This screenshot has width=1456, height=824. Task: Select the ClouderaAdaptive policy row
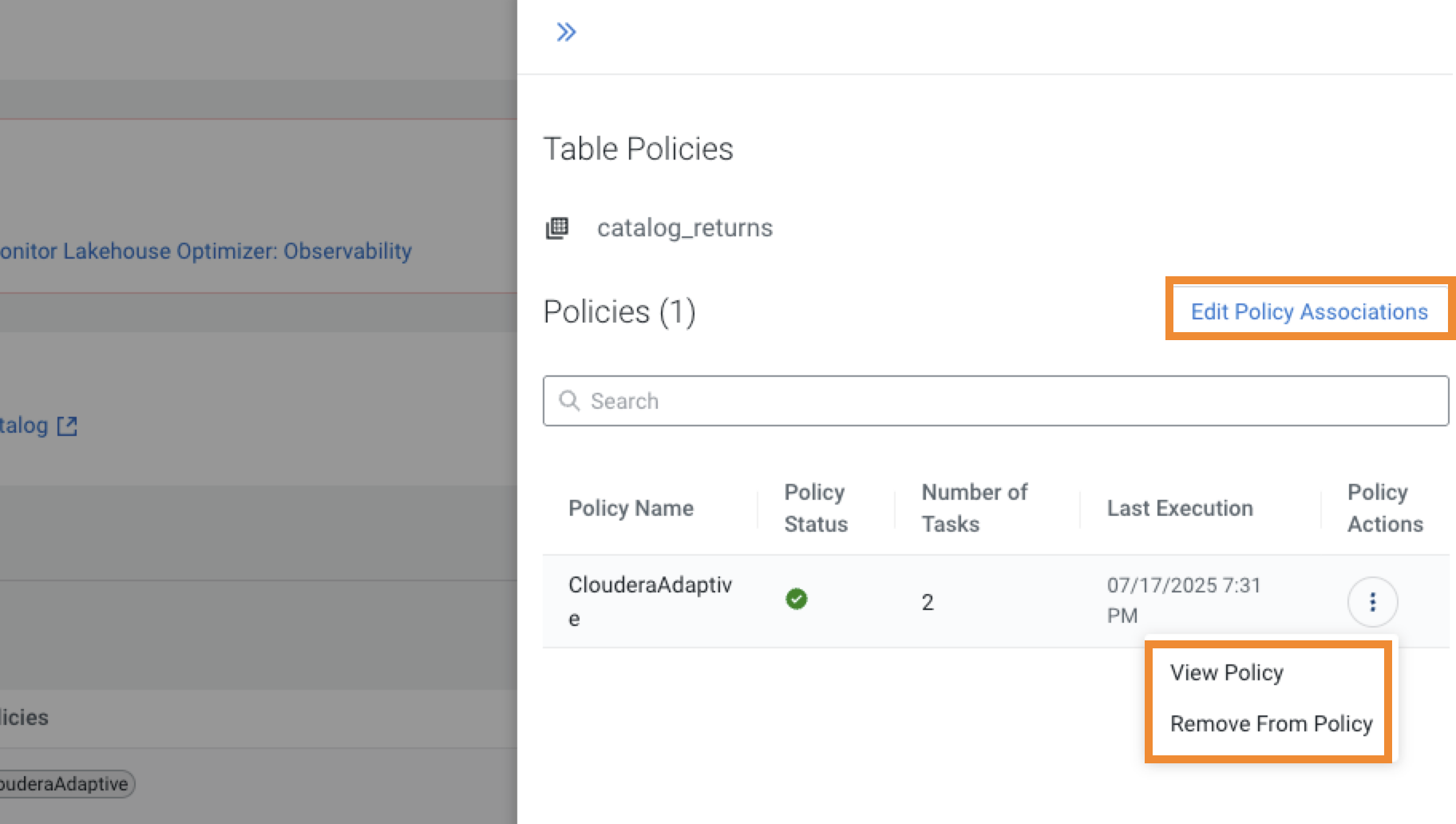(651, 600)
